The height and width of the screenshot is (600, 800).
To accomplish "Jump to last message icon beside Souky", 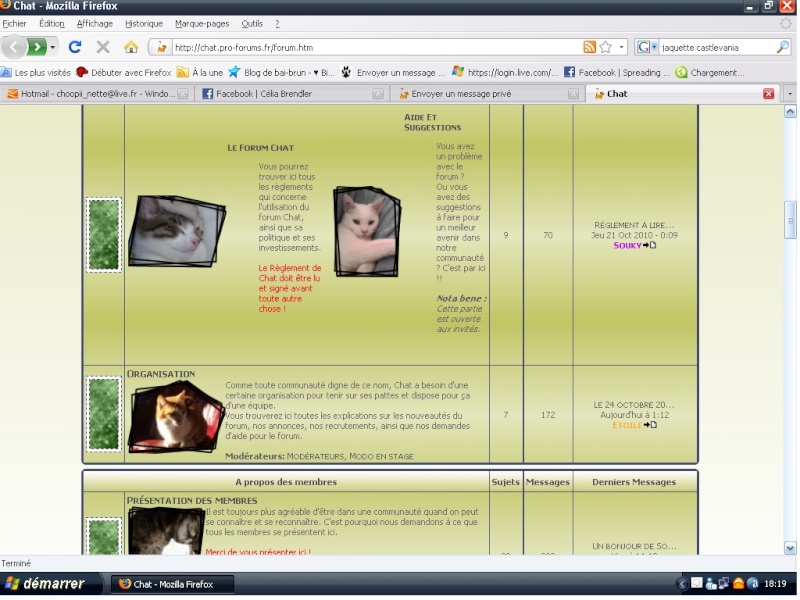I will coord(649,245).
